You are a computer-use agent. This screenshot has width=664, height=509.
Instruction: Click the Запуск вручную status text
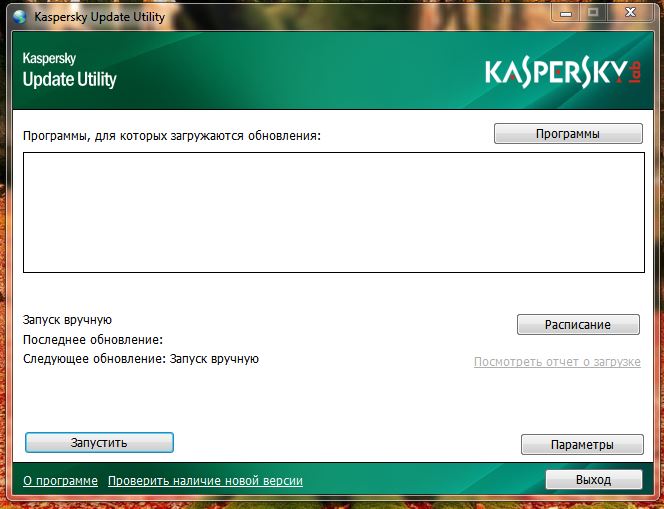(x=67, y=320)
